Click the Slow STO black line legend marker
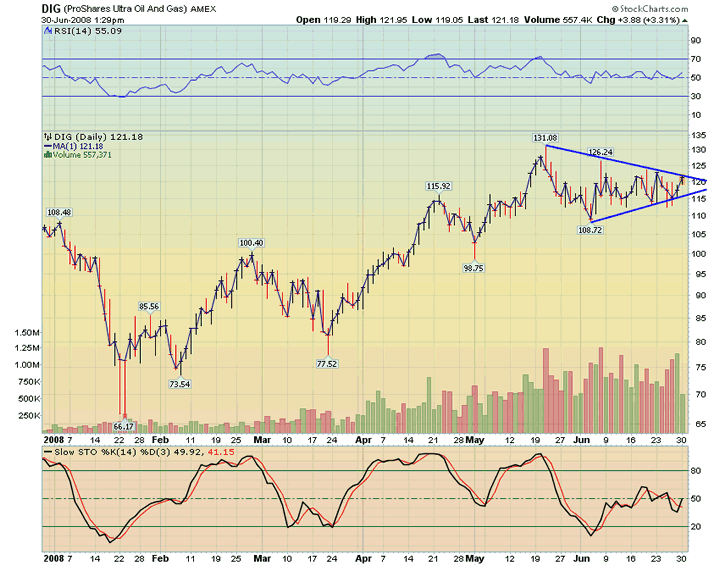 point(47,453)
